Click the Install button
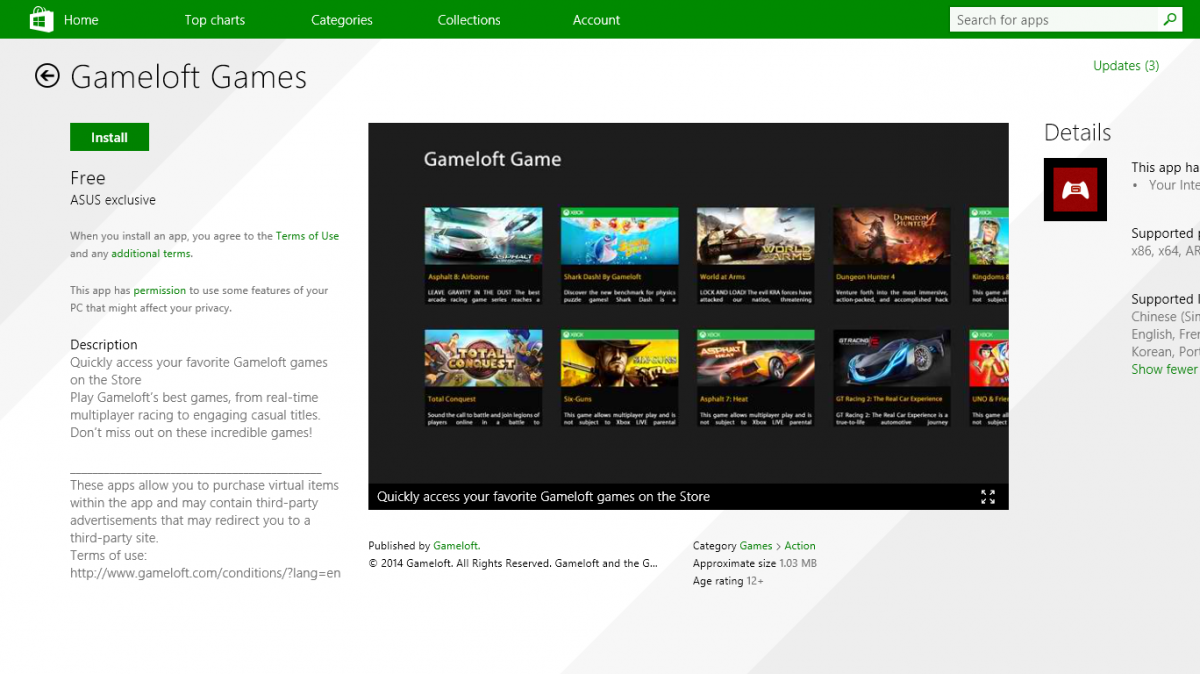 pyautogui.click(x=109, y=137)
